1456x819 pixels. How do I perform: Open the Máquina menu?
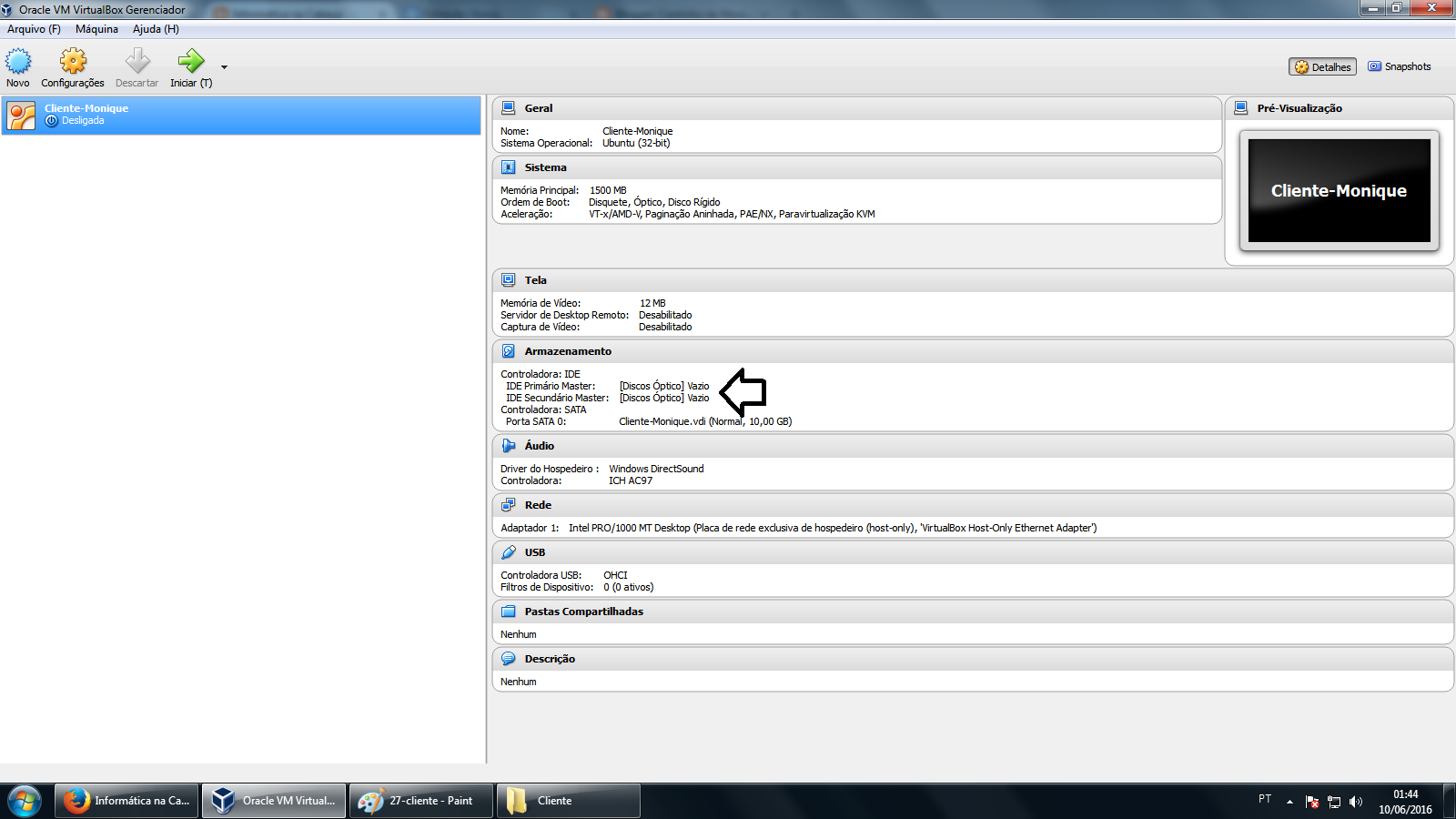click(x=96, y=29)
